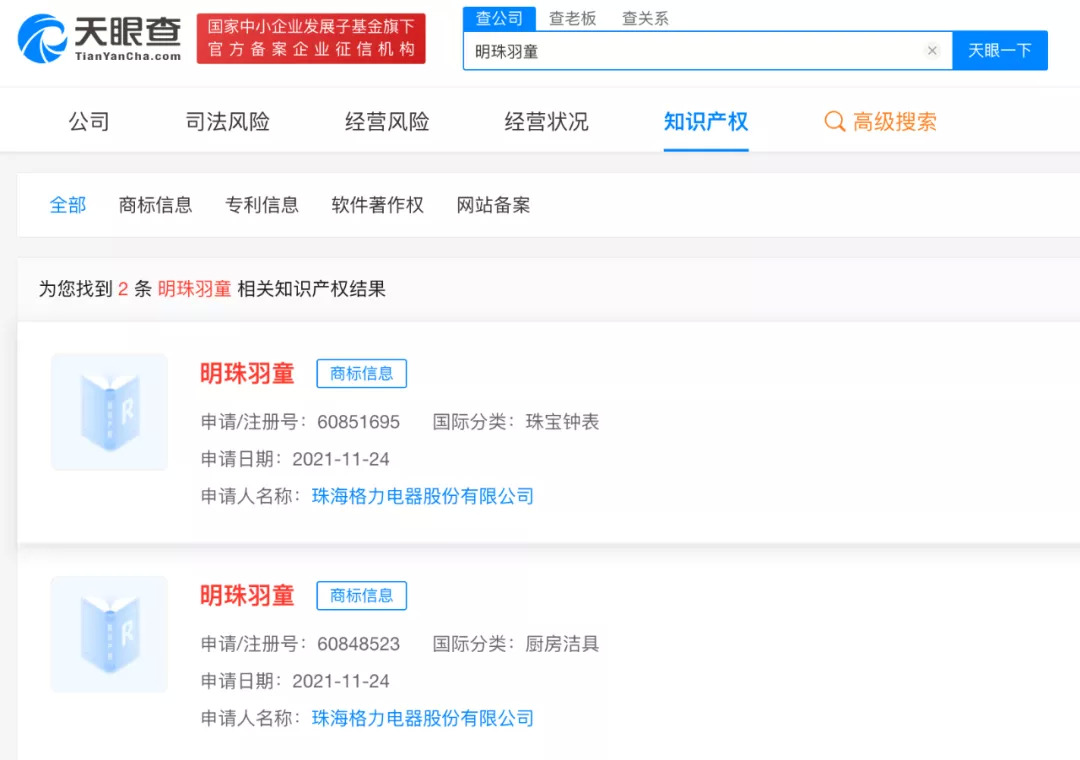Select registration number 60851695 text
The image size is (1080, 760).
coord(358,422)
